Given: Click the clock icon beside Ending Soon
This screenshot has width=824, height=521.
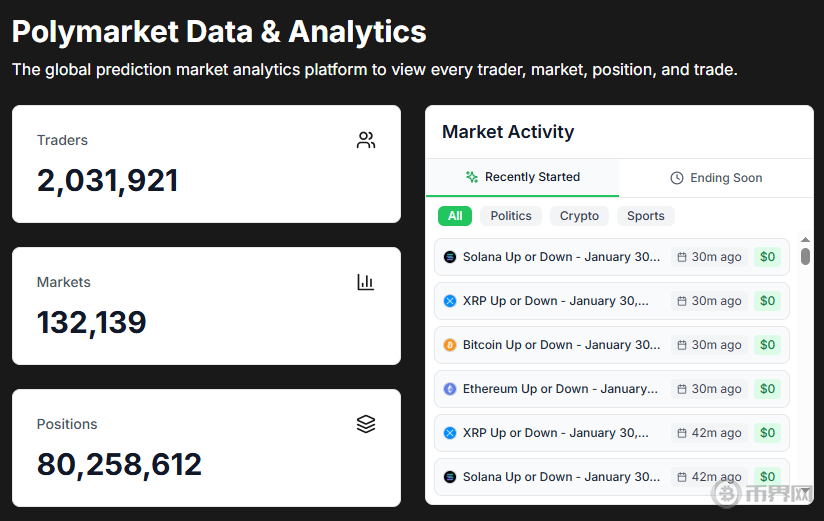Looking at the screenshot, I should tap(677, 178).
